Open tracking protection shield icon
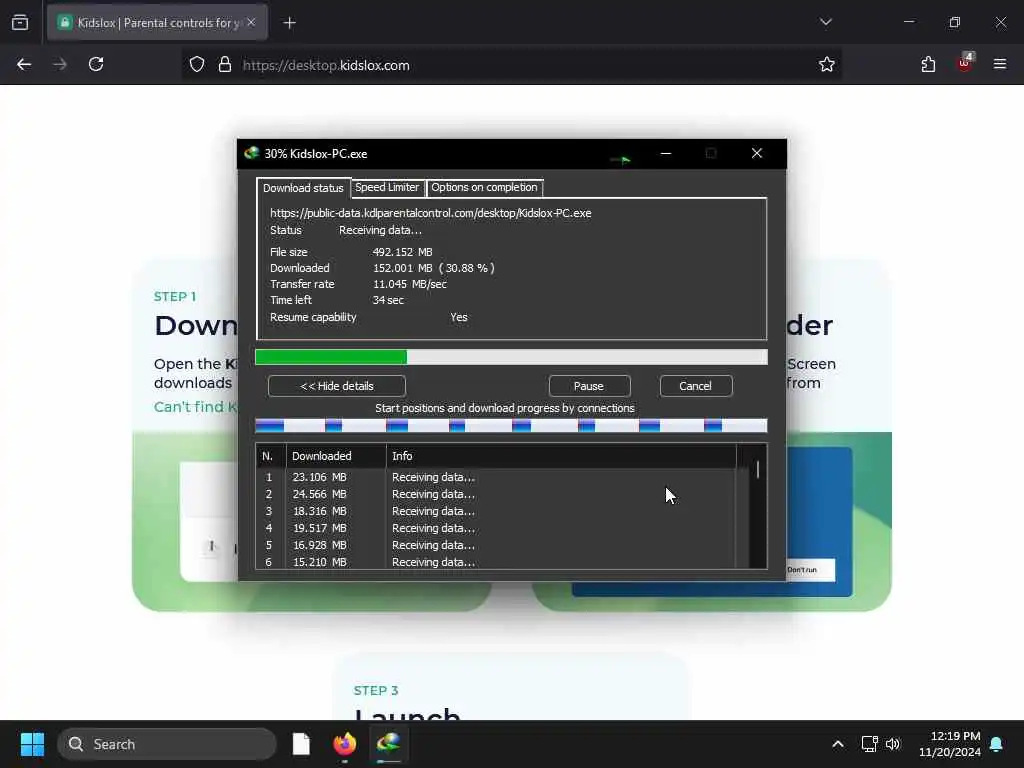The image size is (1024, 768). (197, 65)
